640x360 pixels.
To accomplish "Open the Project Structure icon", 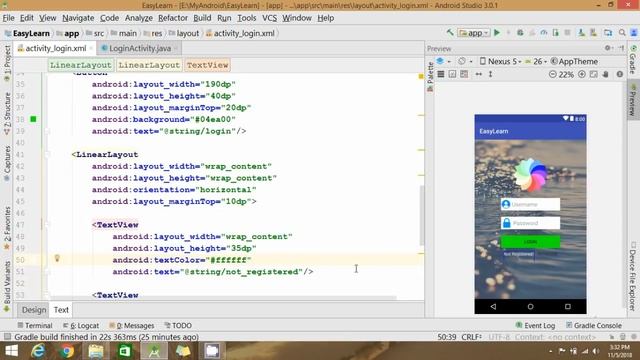I will [608, 33].
